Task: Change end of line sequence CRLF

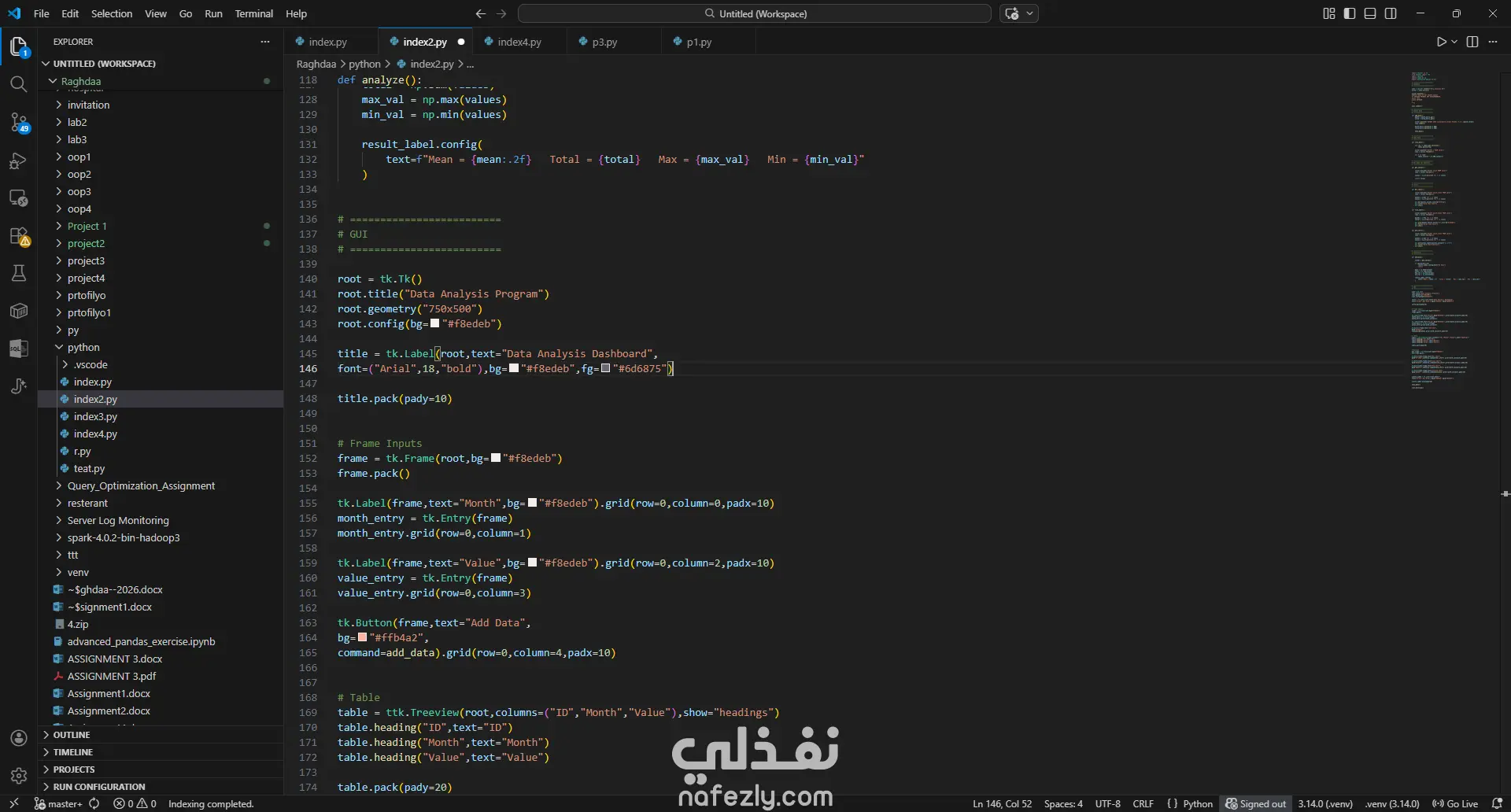Action: pos(1143,803)
